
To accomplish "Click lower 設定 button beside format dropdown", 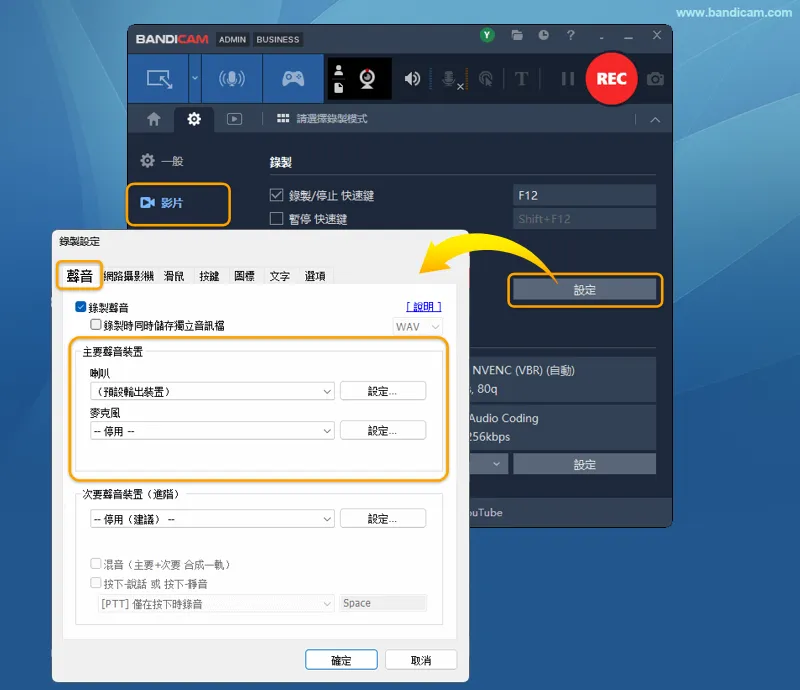I will [x=584, y=464].
